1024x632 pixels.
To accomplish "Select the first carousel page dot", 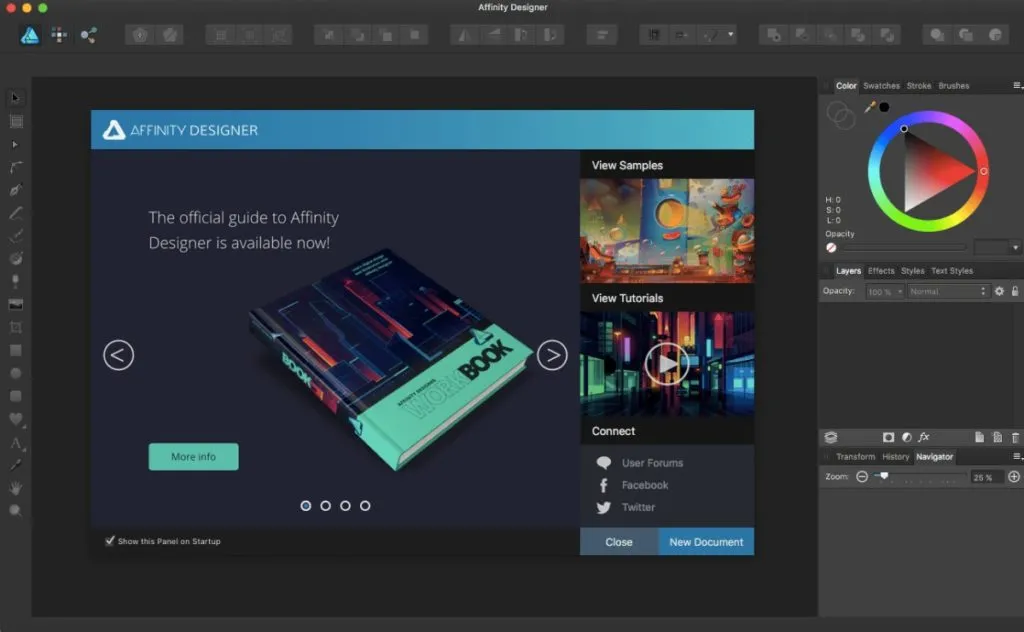I will [306, 505].
